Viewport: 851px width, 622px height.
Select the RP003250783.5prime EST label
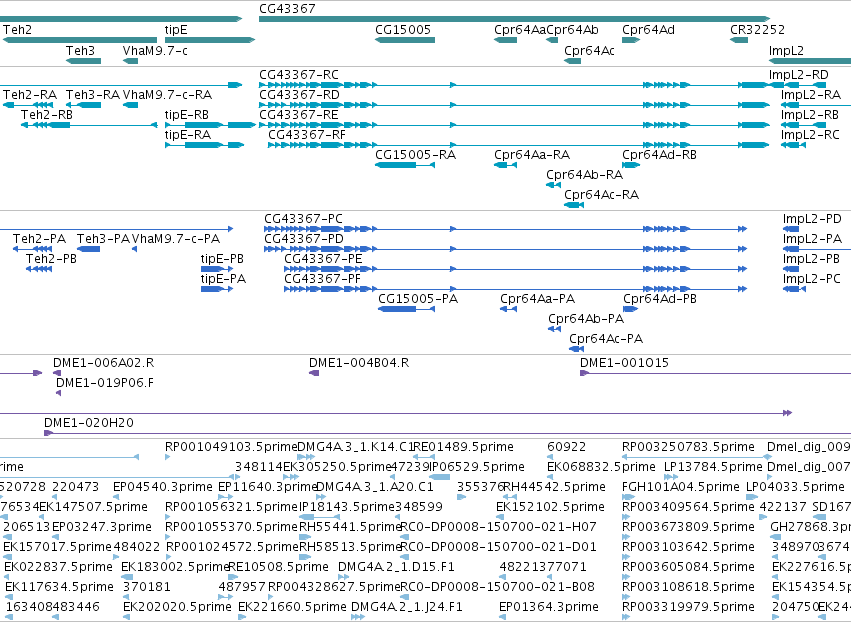click(x=689, y=447)
